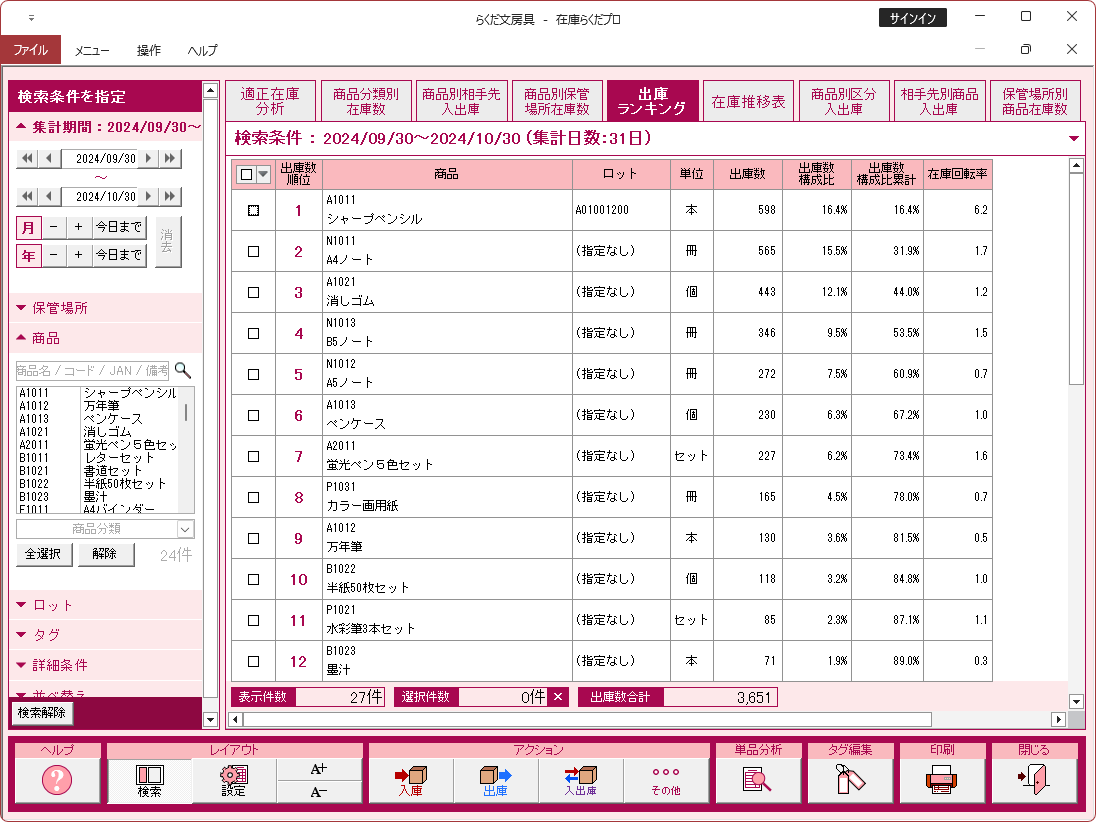1096x822 pixels.
Task: Click the product name search field
Action: (93, 370)
